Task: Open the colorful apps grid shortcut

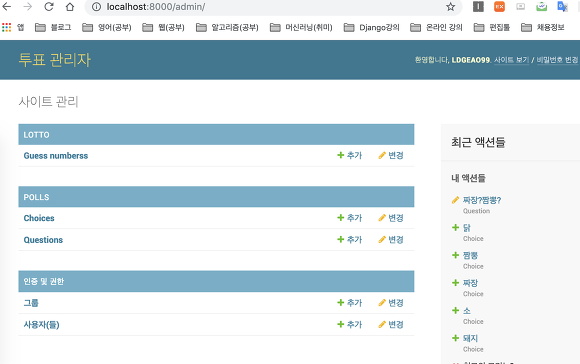Action: pos(7,27)
